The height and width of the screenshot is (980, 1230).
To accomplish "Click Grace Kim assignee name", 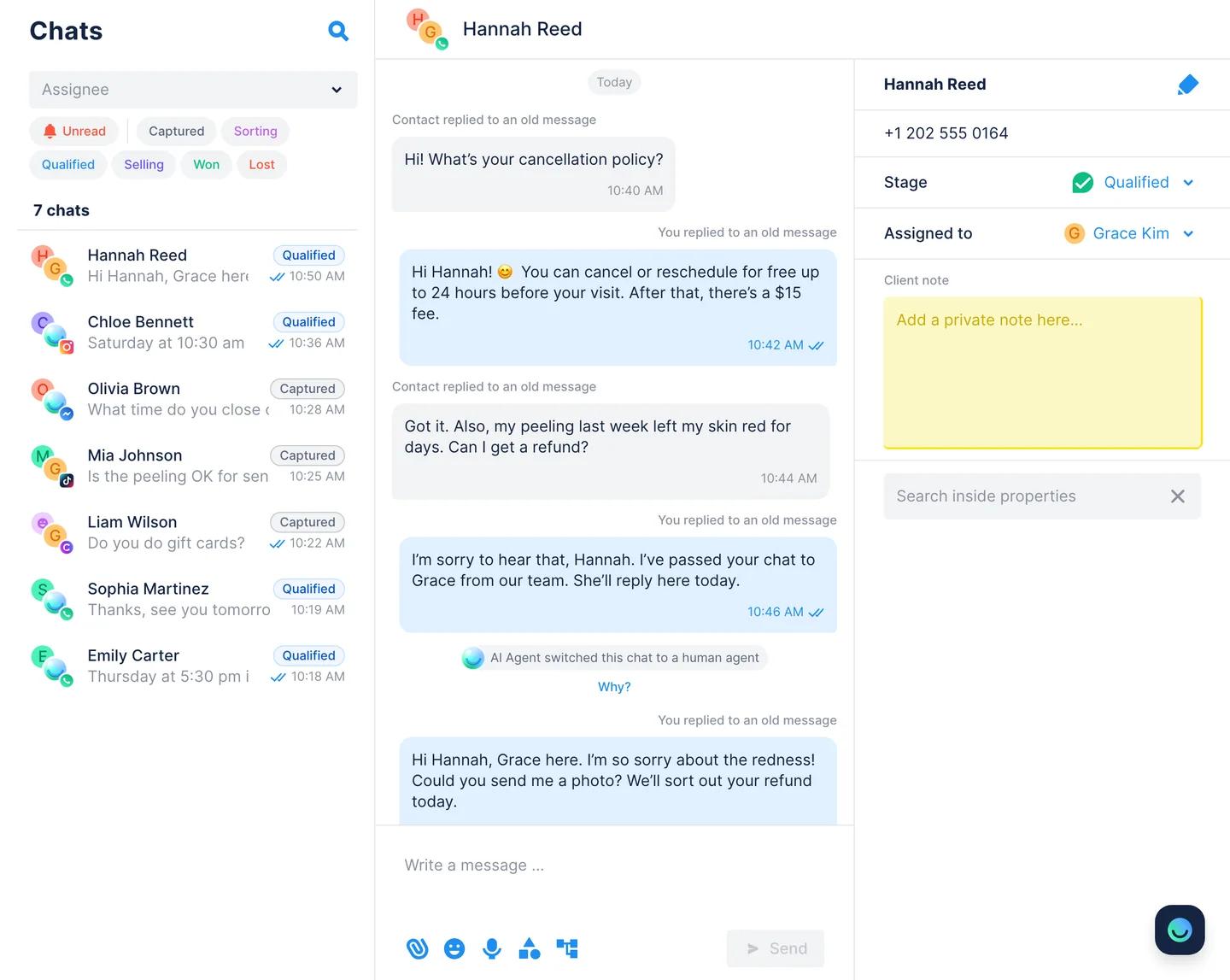I will pos(1131,233).
